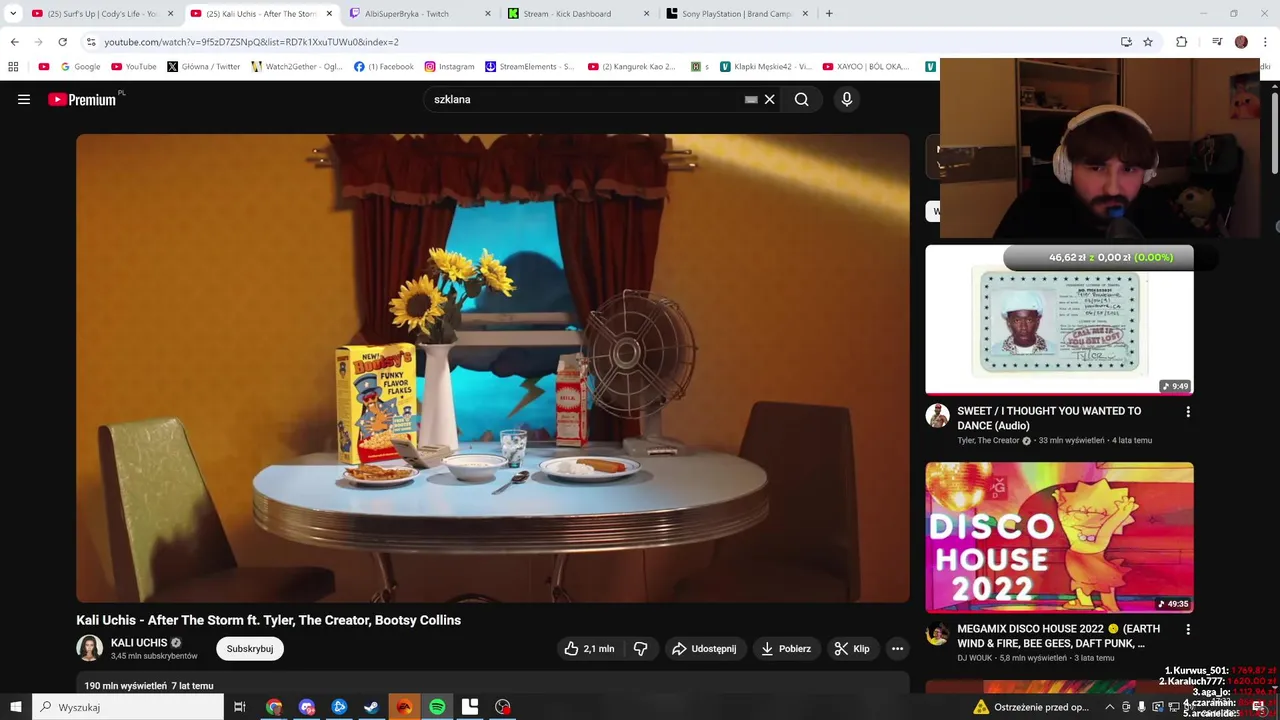Image resolution: width=1280 pixels, height=720 pixels.
Task: Open the '(1) Facebook' bookmark
Action: point(384,67)
